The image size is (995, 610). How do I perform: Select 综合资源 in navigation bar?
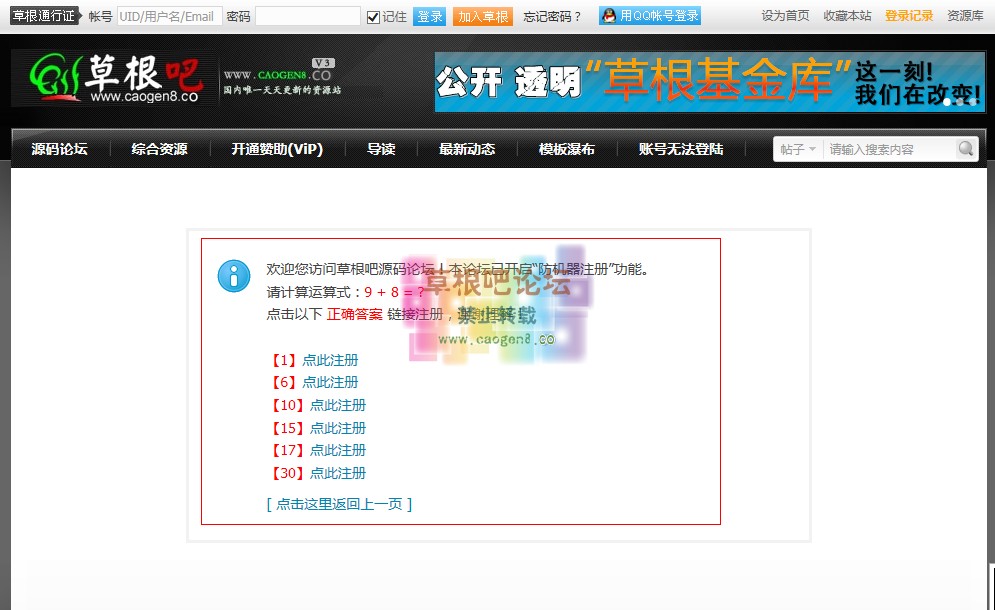pos(159,149)
